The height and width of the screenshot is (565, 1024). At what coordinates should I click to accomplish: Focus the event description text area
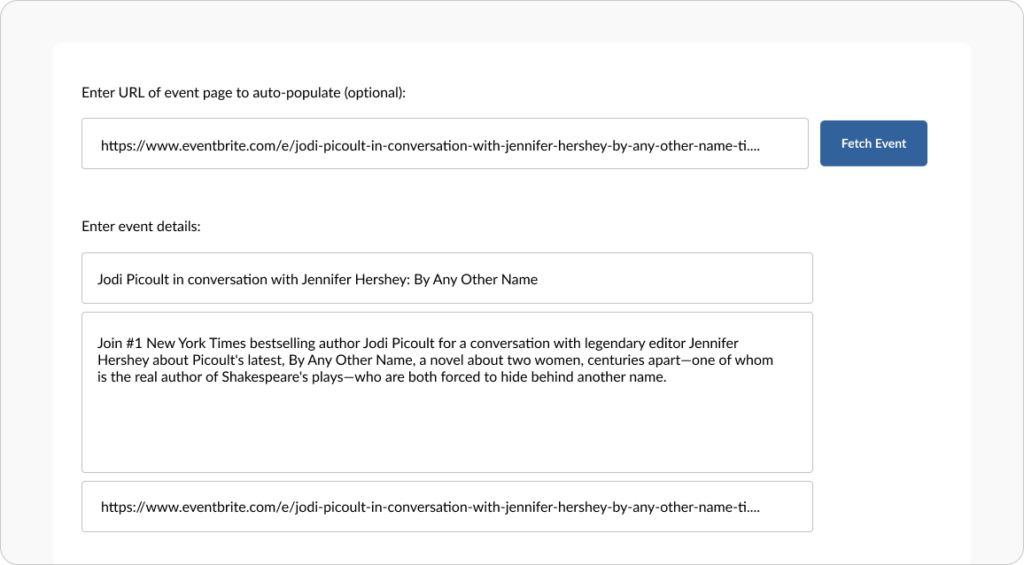click(x=447, y=392)
